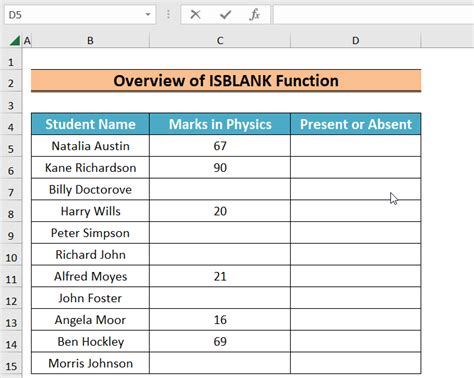Select the cell 'Kane Richardson'

(x=90, y=167)
